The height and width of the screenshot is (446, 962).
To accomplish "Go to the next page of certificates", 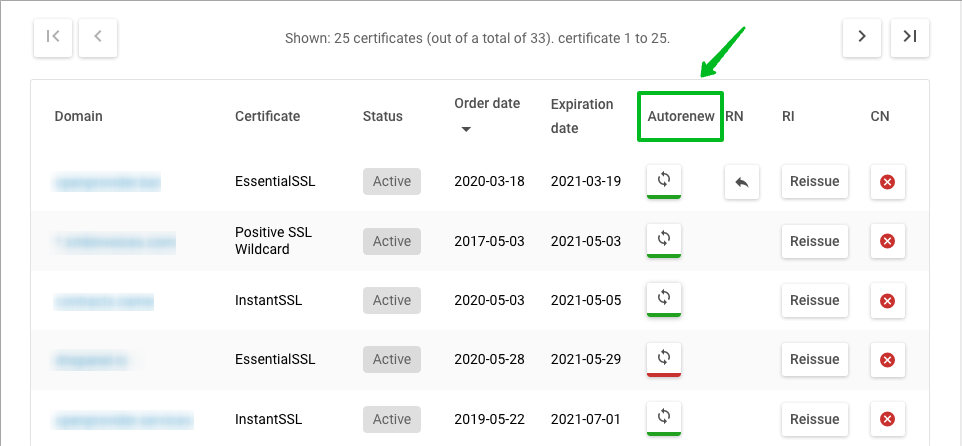I will (x=862, y=37).
